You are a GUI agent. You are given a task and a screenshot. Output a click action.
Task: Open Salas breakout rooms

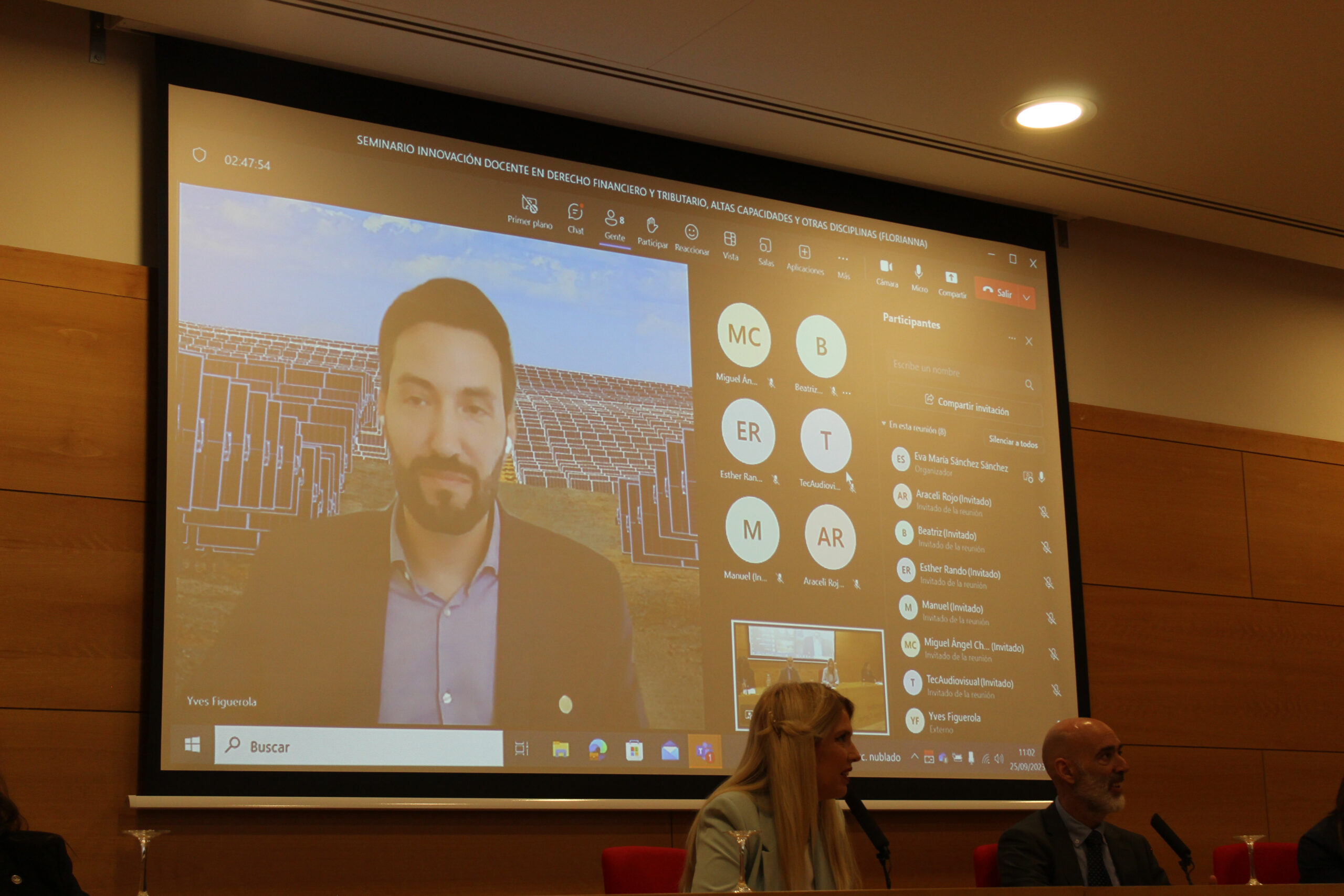tap(766, 252)
